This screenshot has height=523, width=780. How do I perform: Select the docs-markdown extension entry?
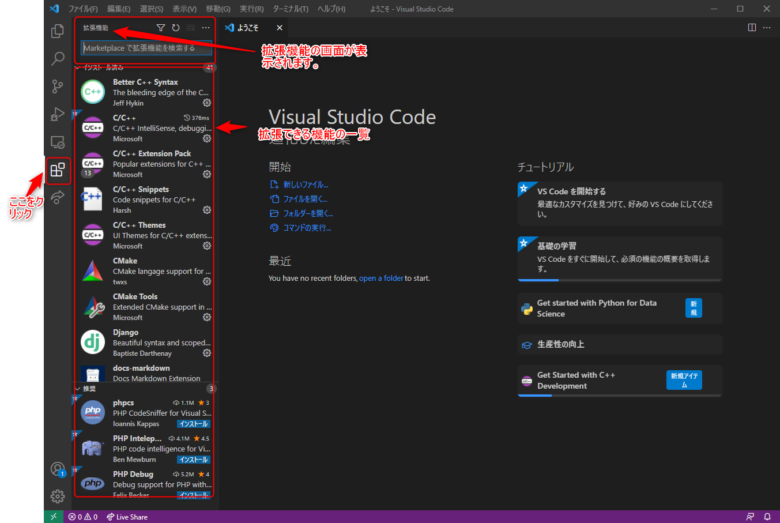pos(145,373)
